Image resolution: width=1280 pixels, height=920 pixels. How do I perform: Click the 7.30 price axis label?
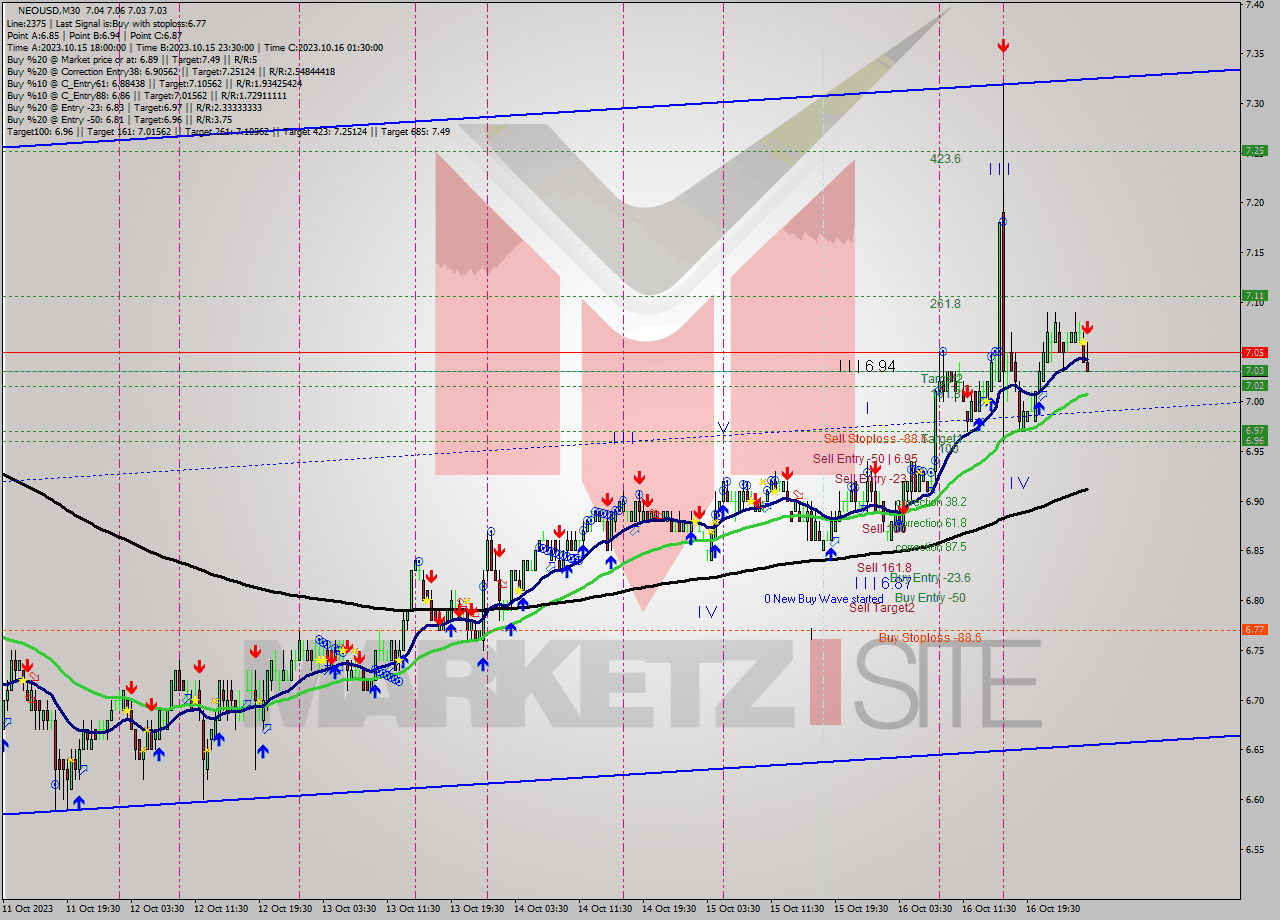tap(1254, 104)
